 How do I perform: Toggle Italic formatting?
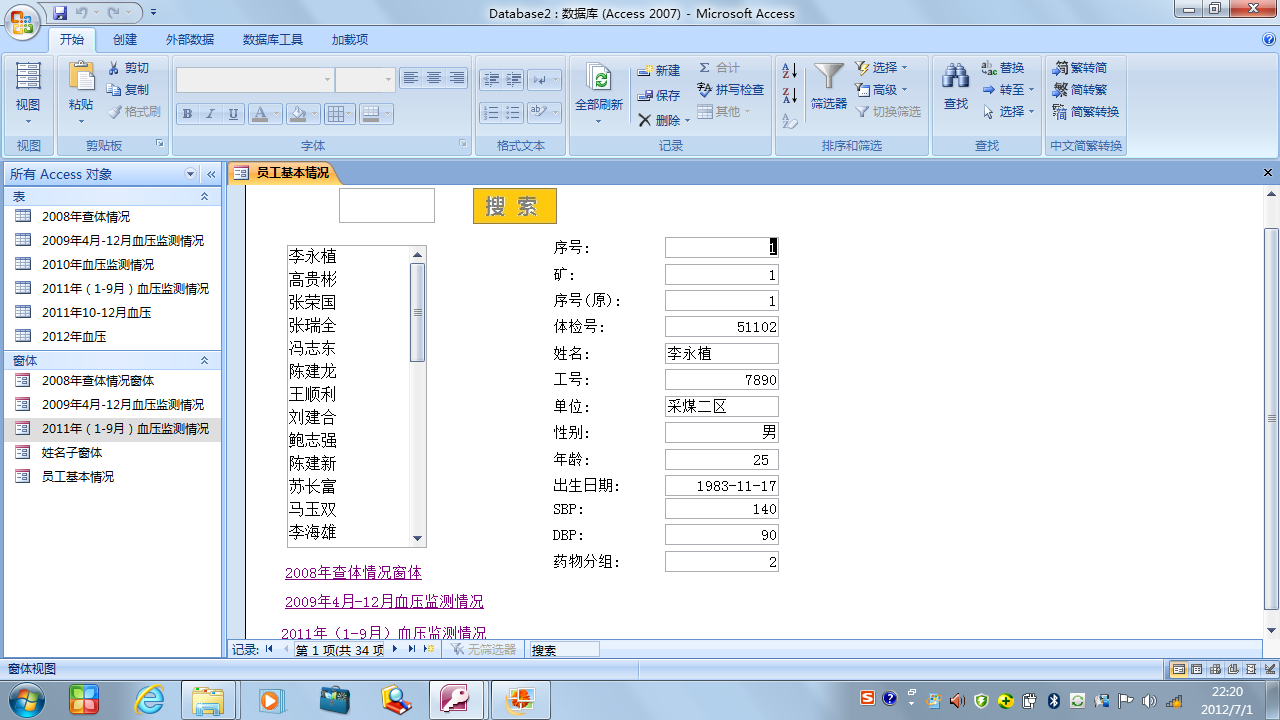210,114
